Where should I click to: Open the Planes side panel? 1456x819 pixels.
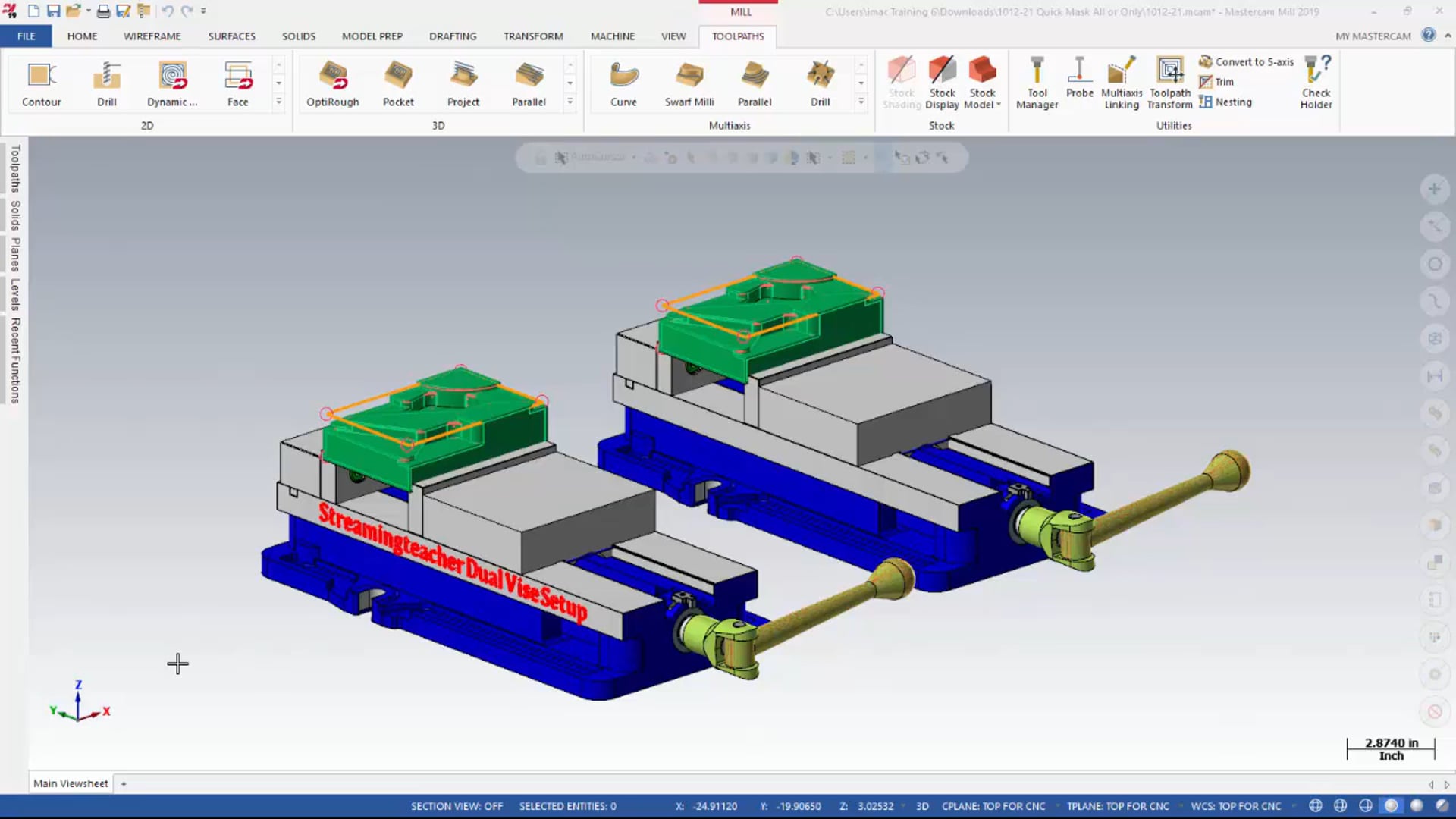click(x=14, y=255)
